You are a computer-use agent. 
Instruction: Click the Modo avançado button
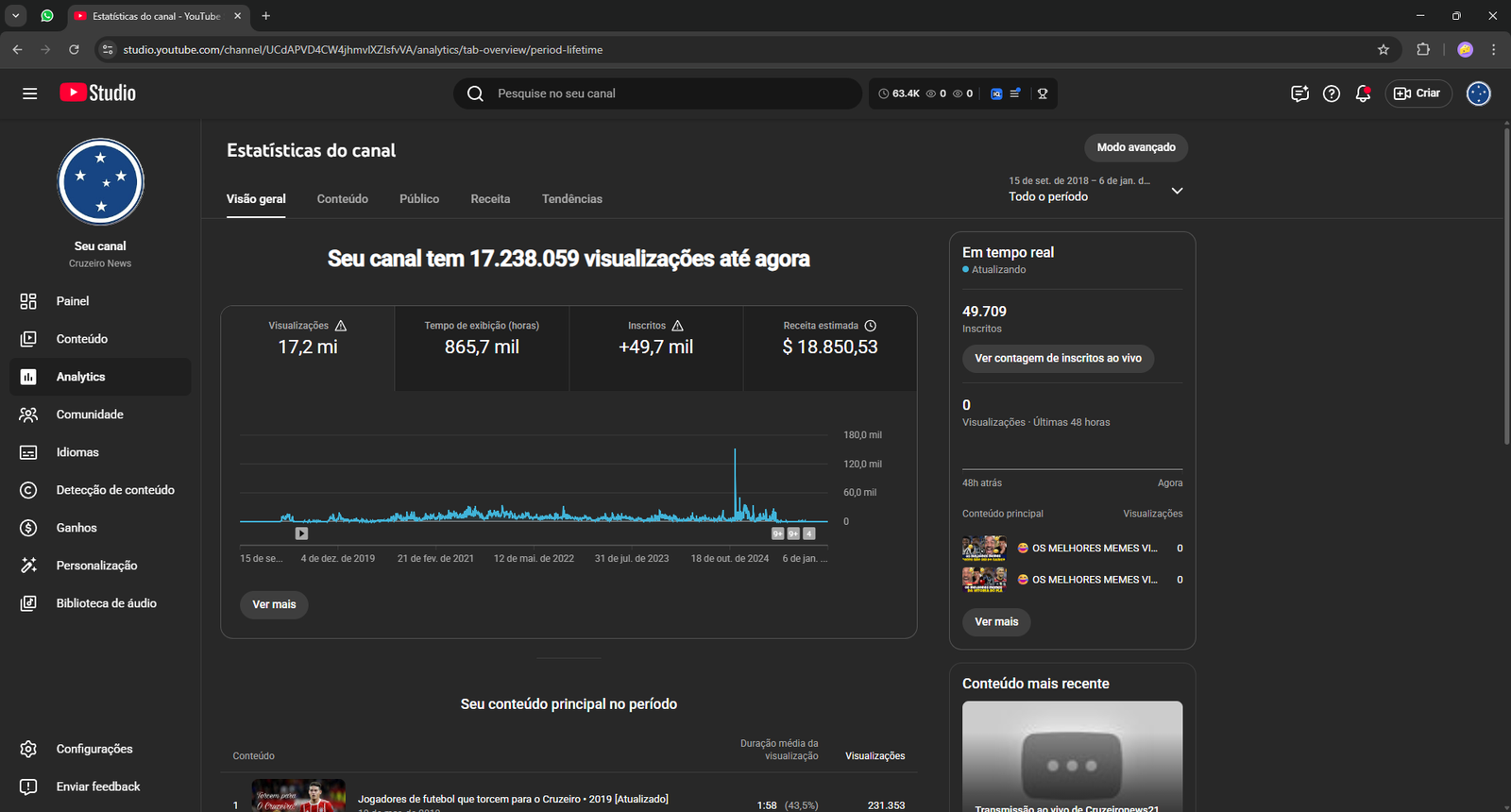coord(1136,147)
